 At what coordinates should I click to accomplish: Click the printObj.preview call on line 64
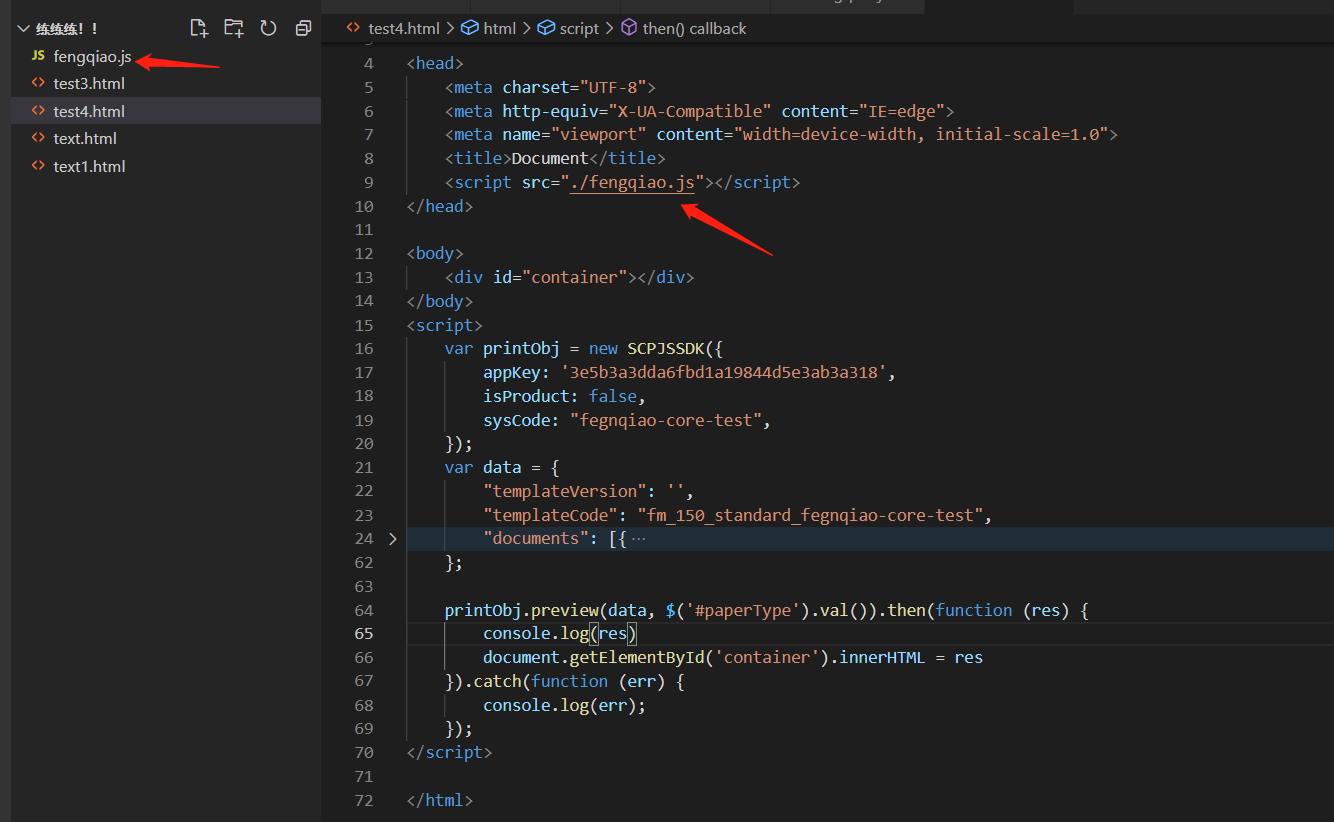(523, 611)
